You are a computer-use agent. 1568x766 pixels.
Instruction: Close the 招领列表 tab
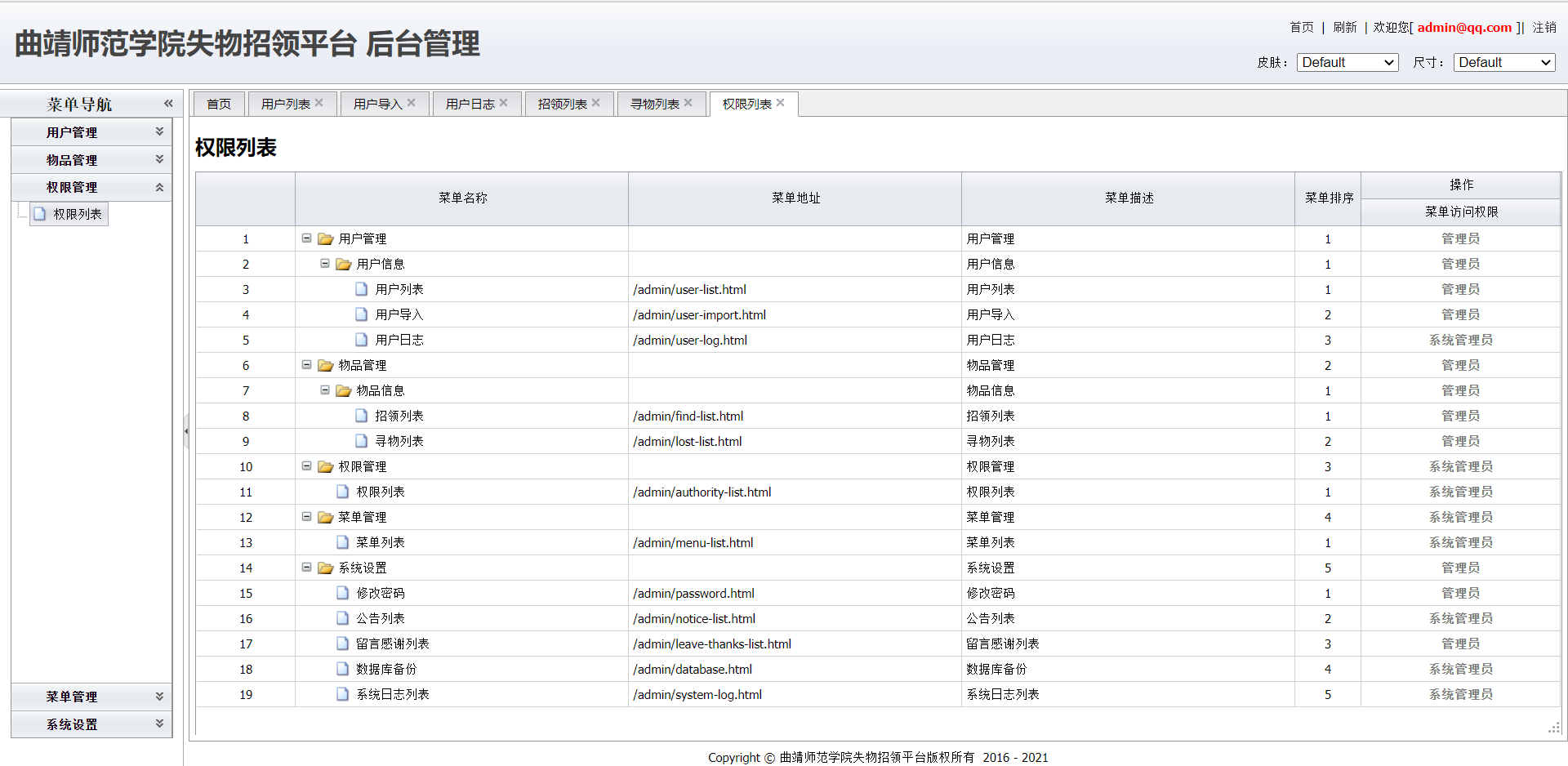[x=596, y=103]
